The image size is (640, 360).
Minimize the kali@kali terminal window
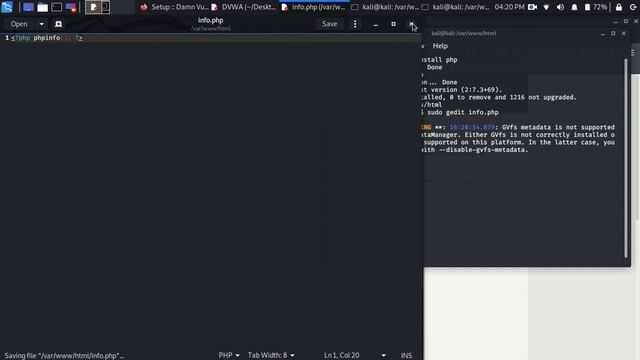[603, 34]
